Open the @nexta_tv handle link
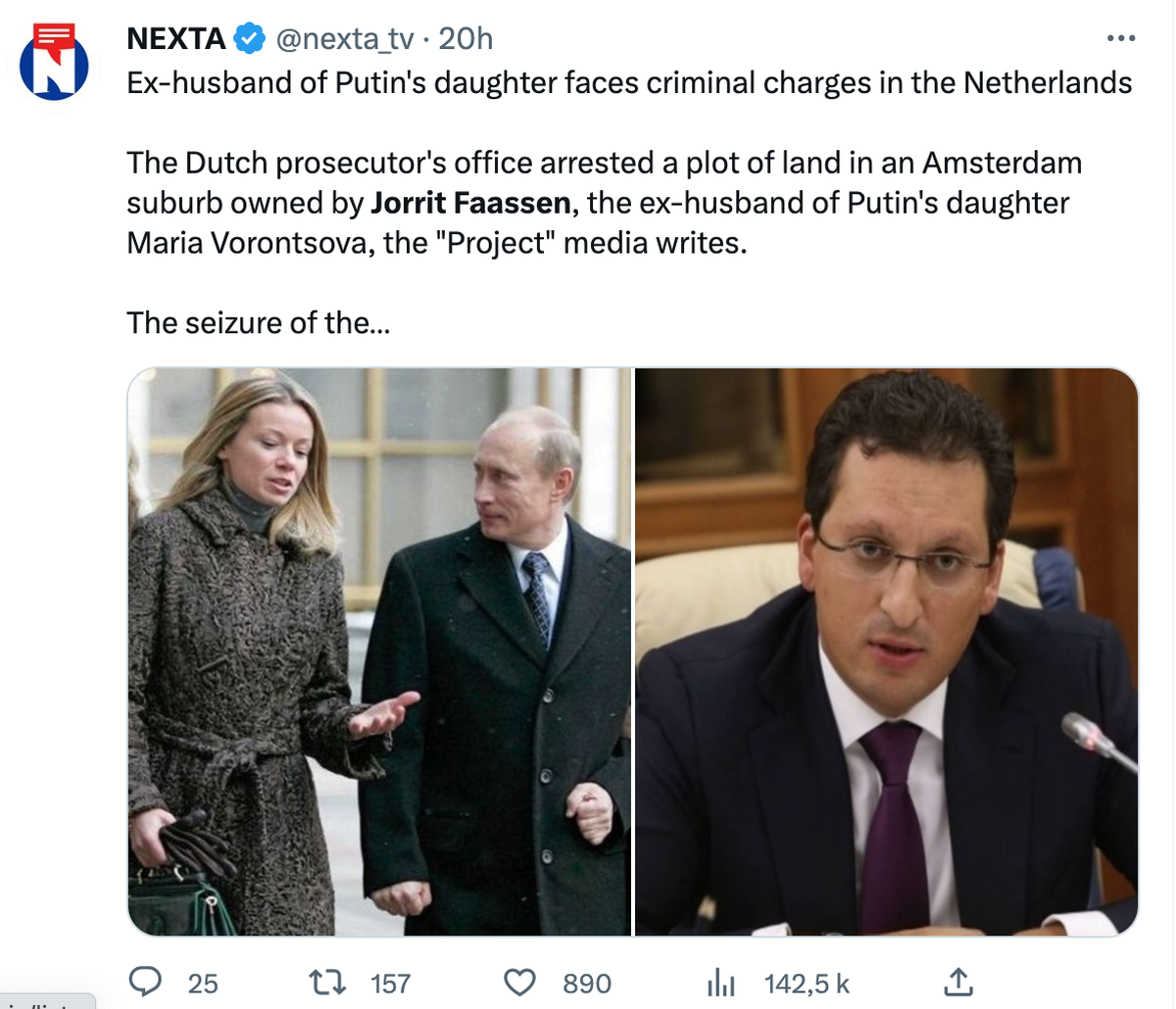The height and width of the screenshot is (1009, 1176). [x=345, y=39]
